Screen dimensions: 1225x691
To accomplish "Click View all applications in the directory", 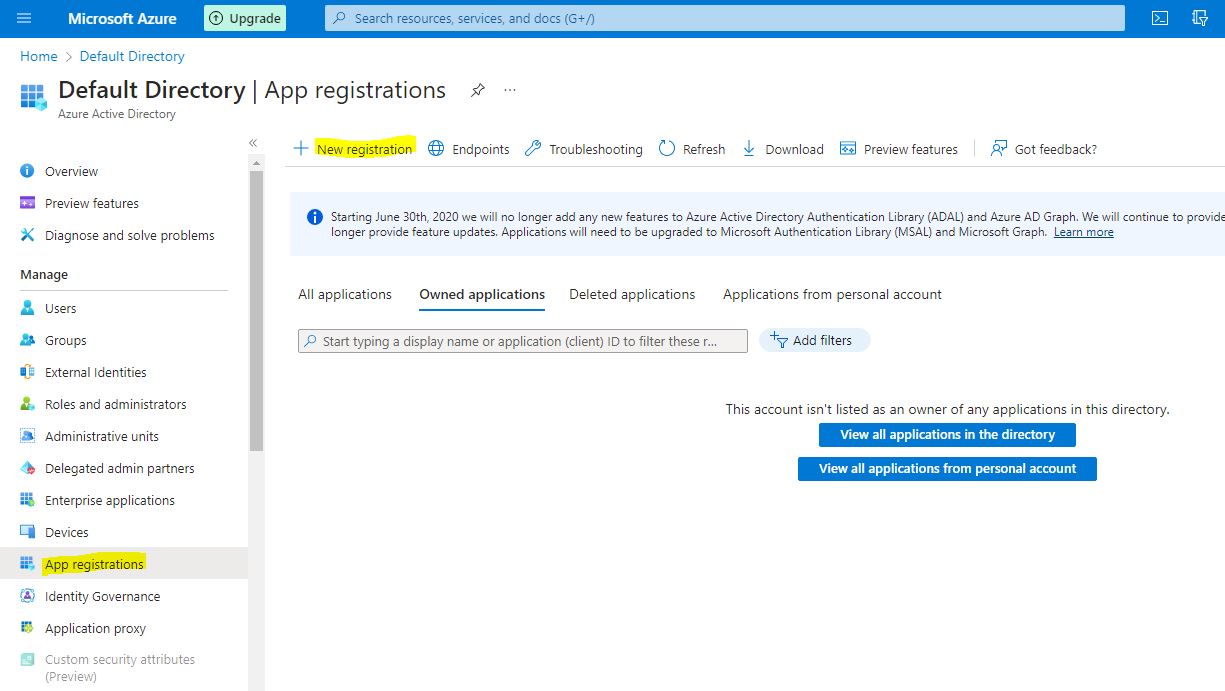I will 947,434.
